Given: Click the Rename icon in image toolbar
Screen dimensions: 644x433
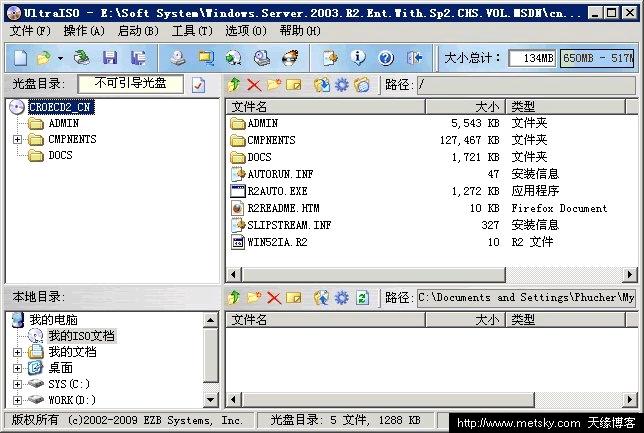Looking at the screenshot, I should [x=294, y=85].
